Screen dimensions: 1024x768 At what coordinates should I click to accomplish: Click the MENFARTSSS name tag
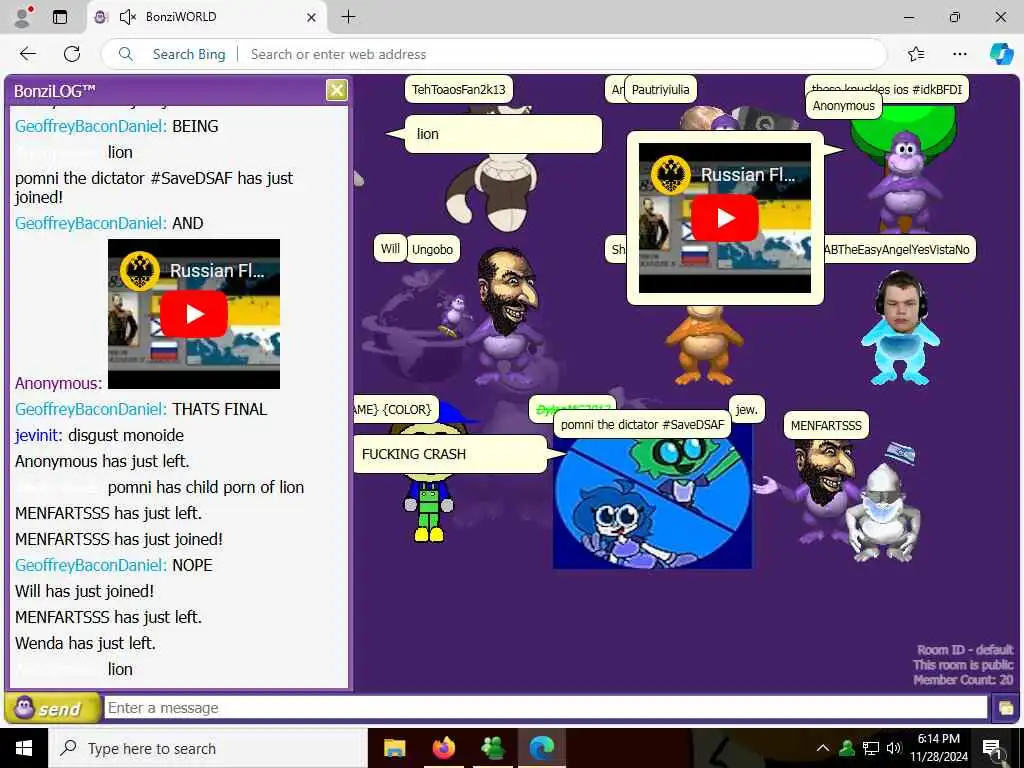(x=826, y=426)
